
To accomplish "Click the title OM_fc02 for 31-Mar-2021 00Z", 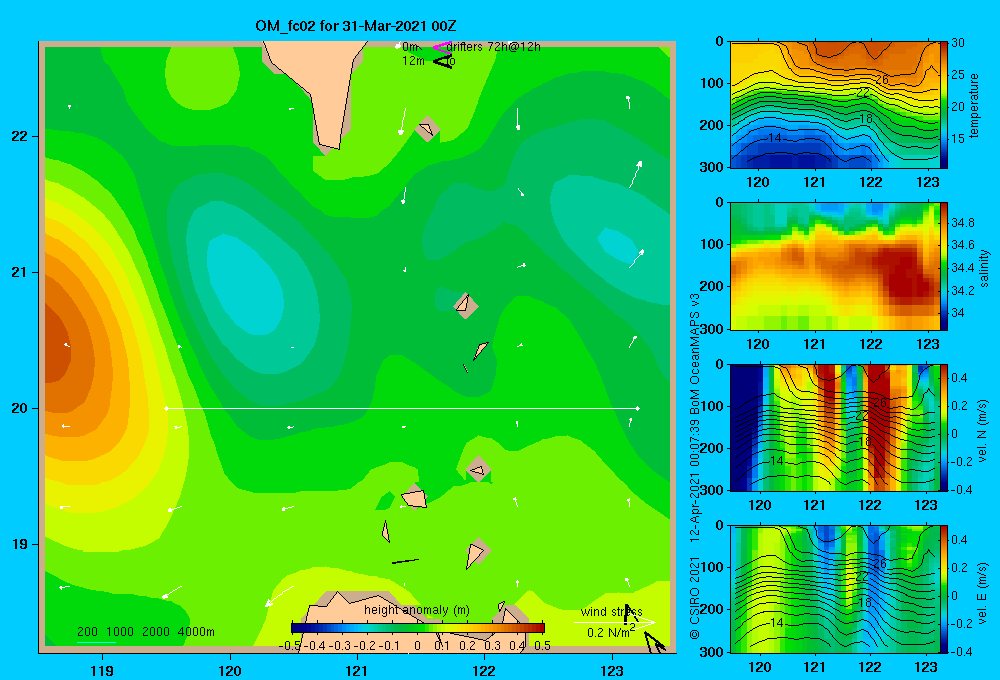I will click(x=355, y=26).
